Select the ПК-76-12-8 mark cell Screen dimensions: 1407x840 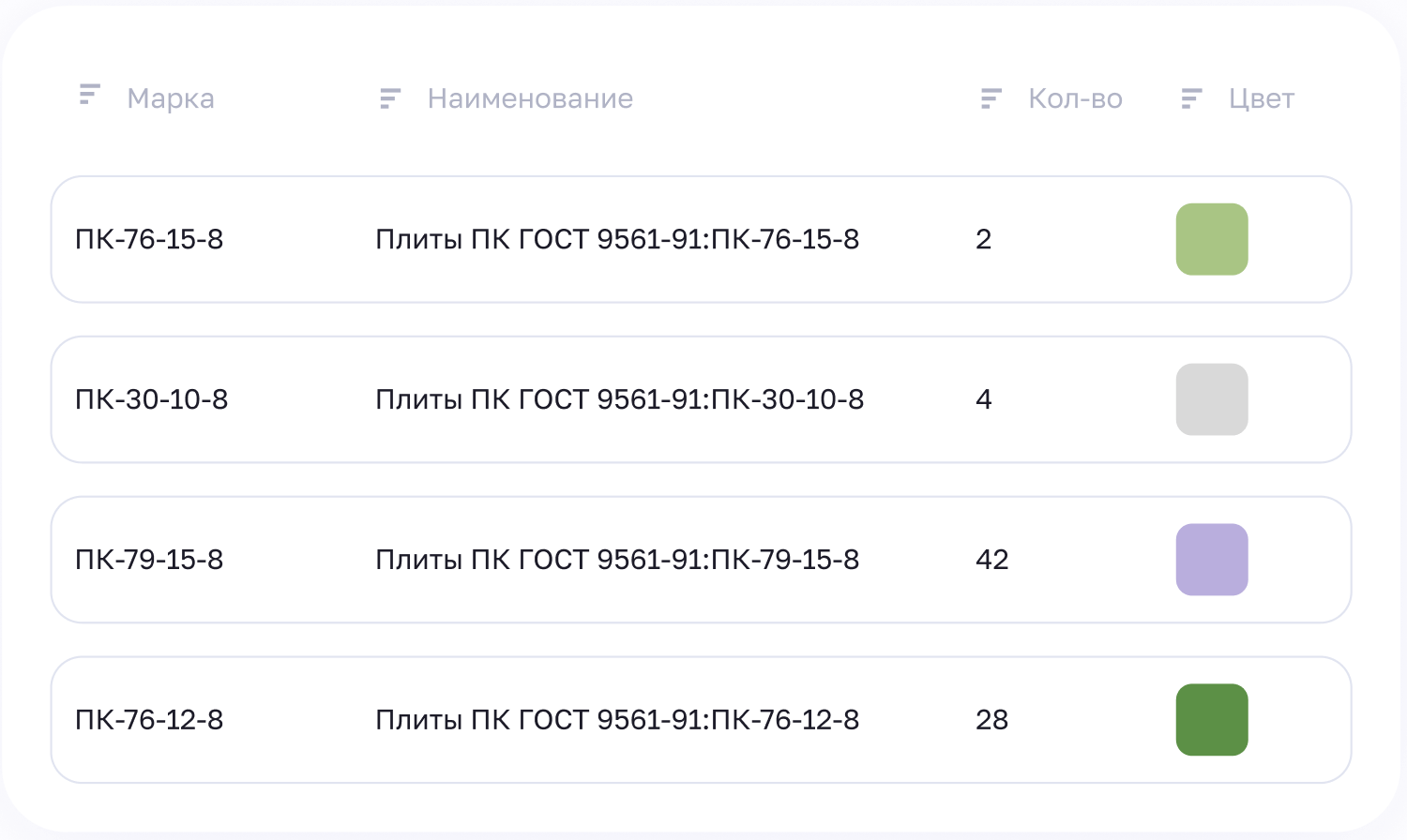tap(149, 720)
